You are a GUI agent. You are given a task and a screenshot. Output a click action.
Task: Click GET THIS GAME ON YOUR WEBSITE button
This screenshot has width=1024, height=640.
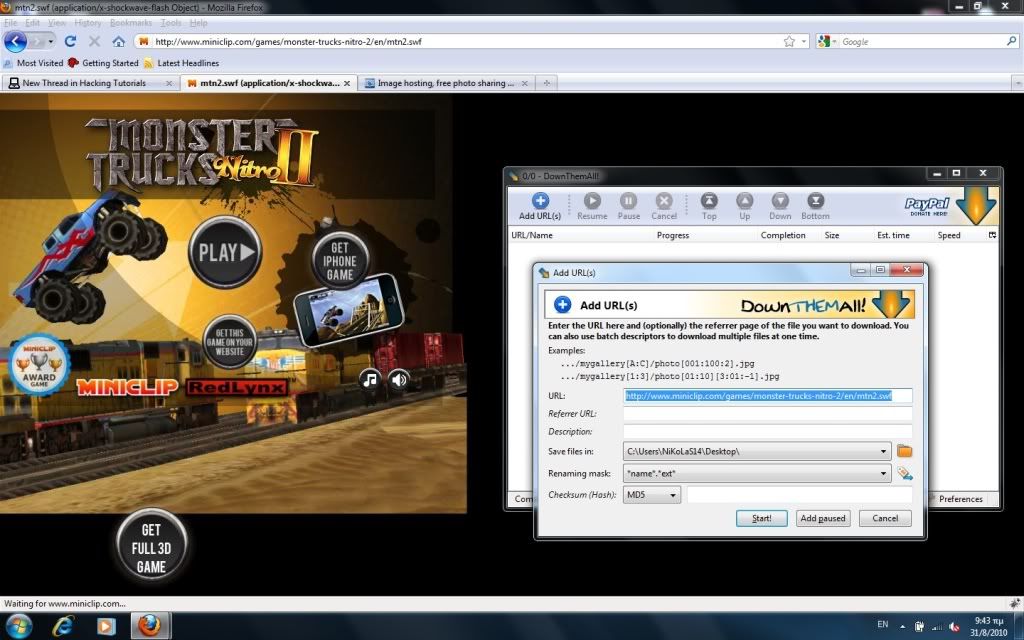point(229,342)
